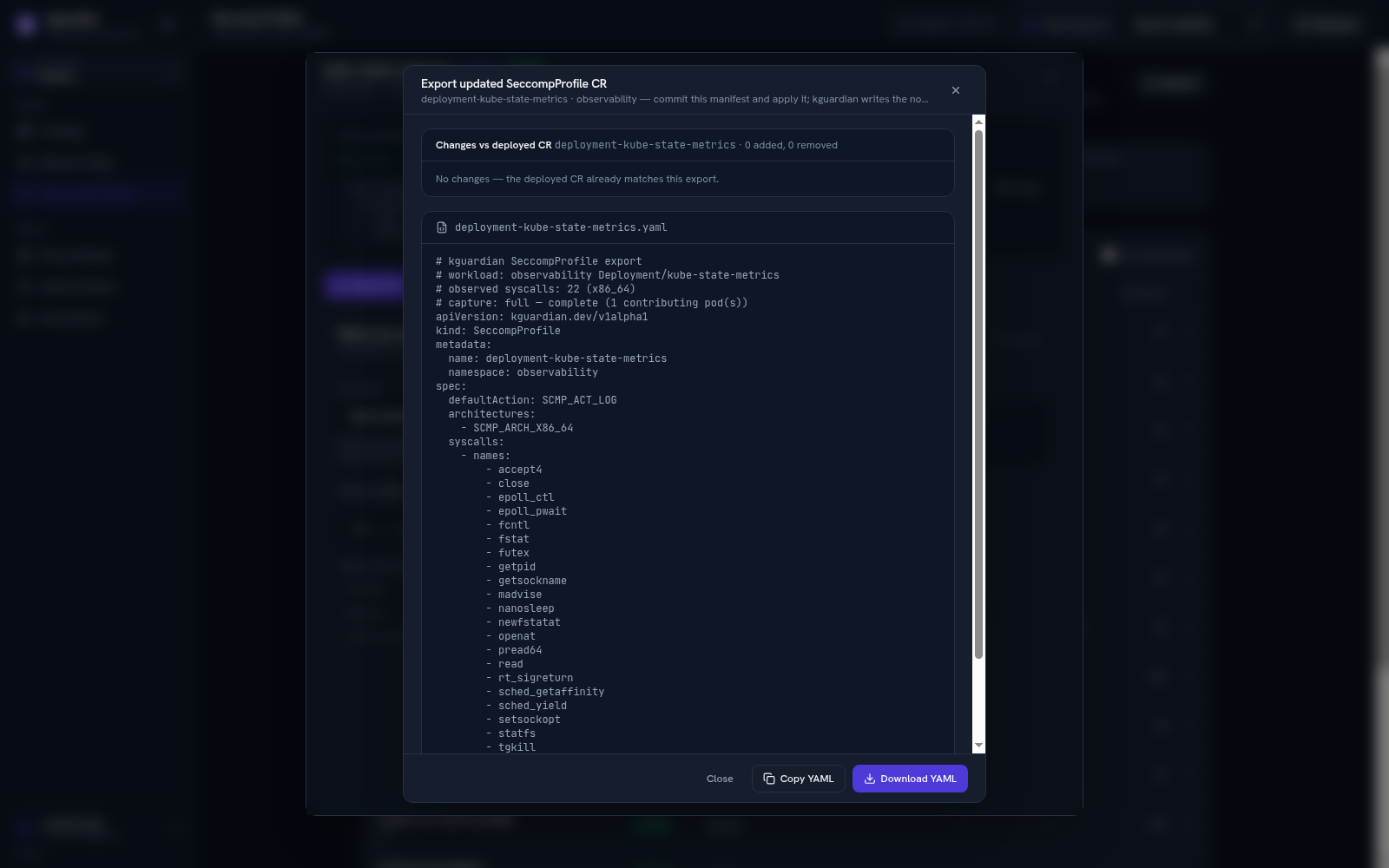Viewport: 1389px width, 868px height.
Task: Click the Download YAML button
Action: (x=910, y=779)
